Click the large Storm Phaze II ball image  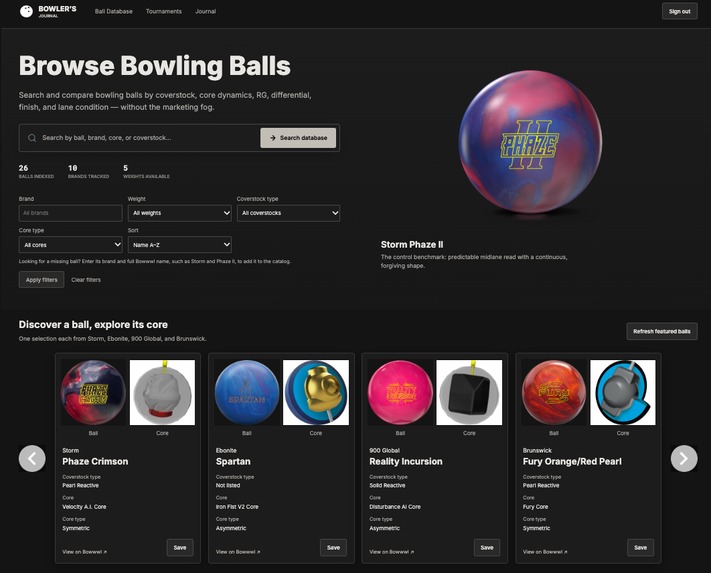point(530,141)
